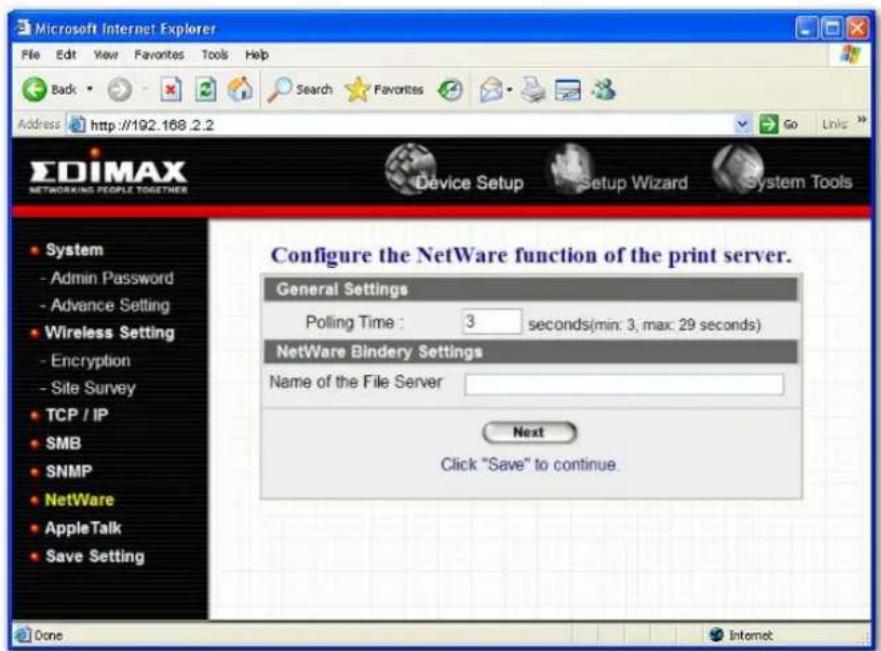Open TCP / IP settings

click(x=77, y=415)
